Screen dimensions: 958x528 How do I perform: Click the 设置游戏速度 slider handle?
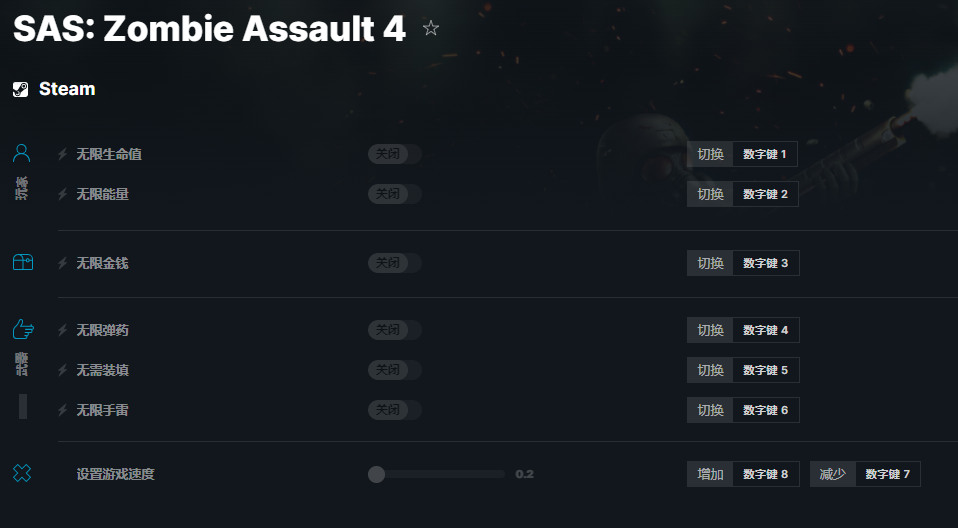coord(376,474)
